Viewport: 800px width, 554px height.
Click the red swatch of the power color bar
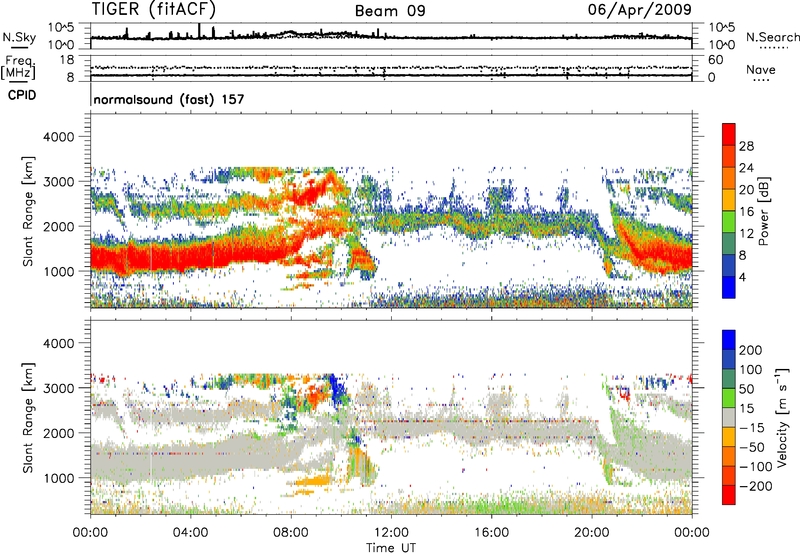[x=729, y=134]
